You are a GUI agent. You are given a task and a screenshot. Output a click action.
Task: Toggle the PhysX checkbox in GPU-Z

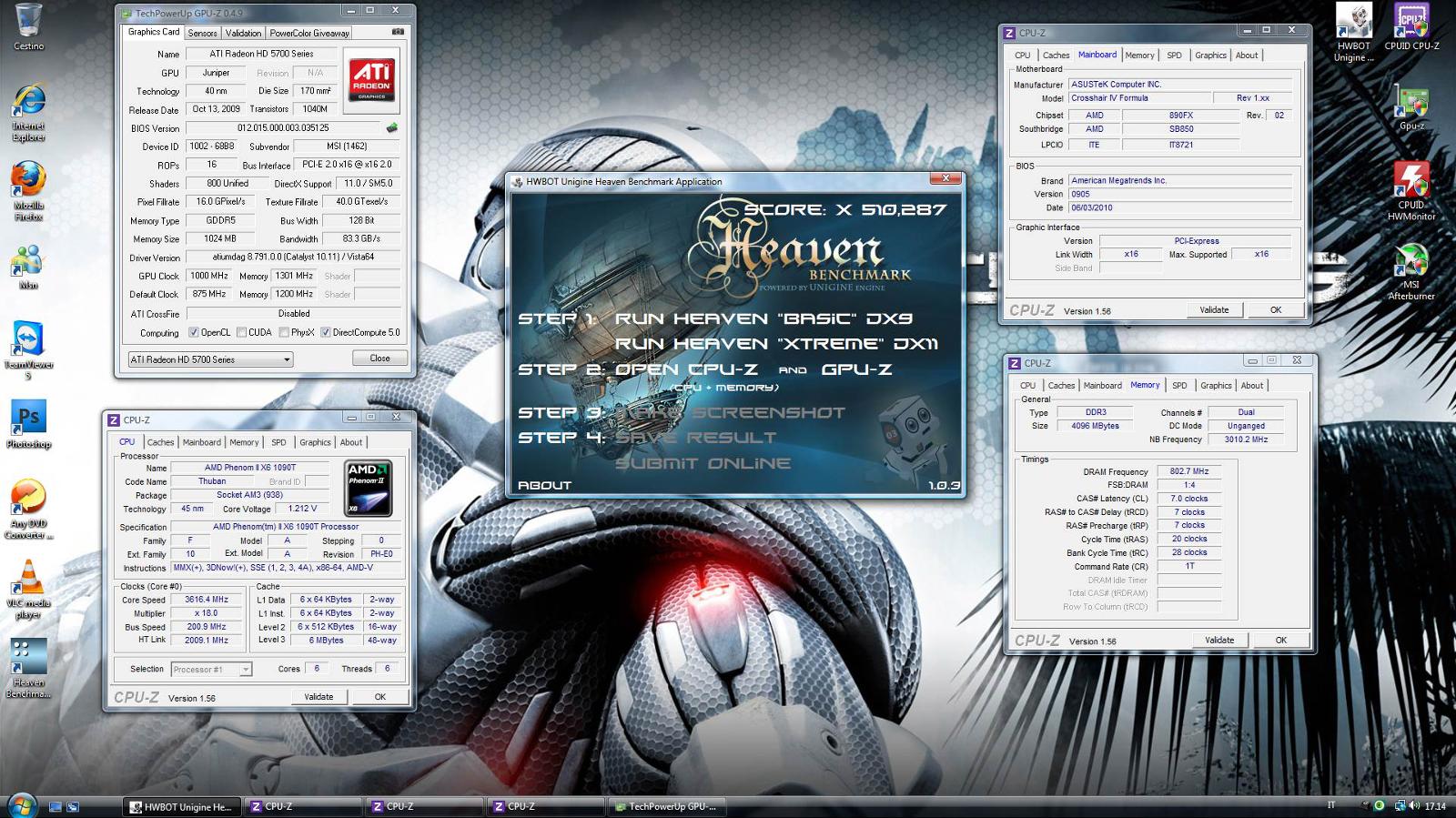[284, 332]
